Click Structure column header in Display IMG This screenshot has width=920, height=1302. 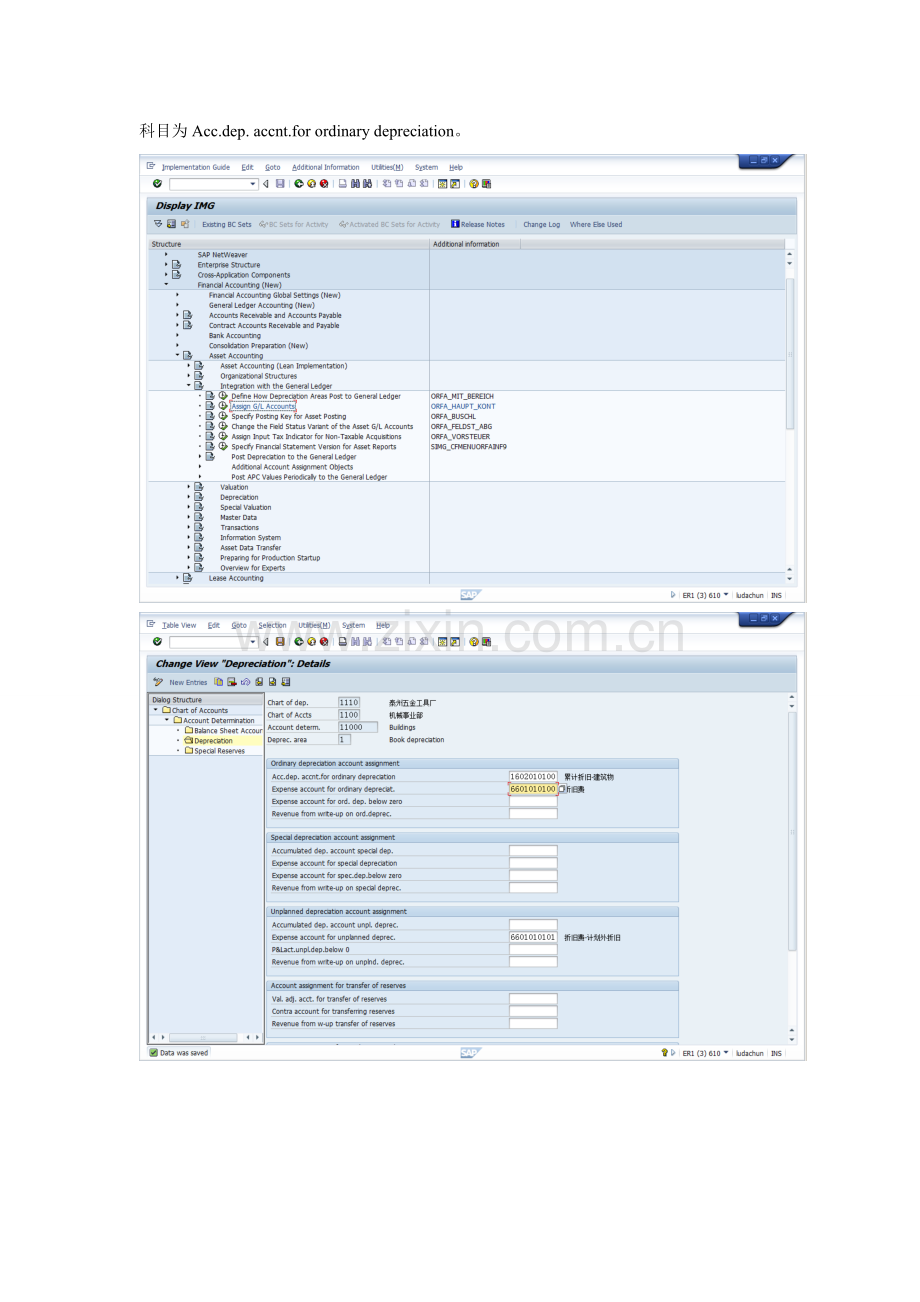(288, 244)
